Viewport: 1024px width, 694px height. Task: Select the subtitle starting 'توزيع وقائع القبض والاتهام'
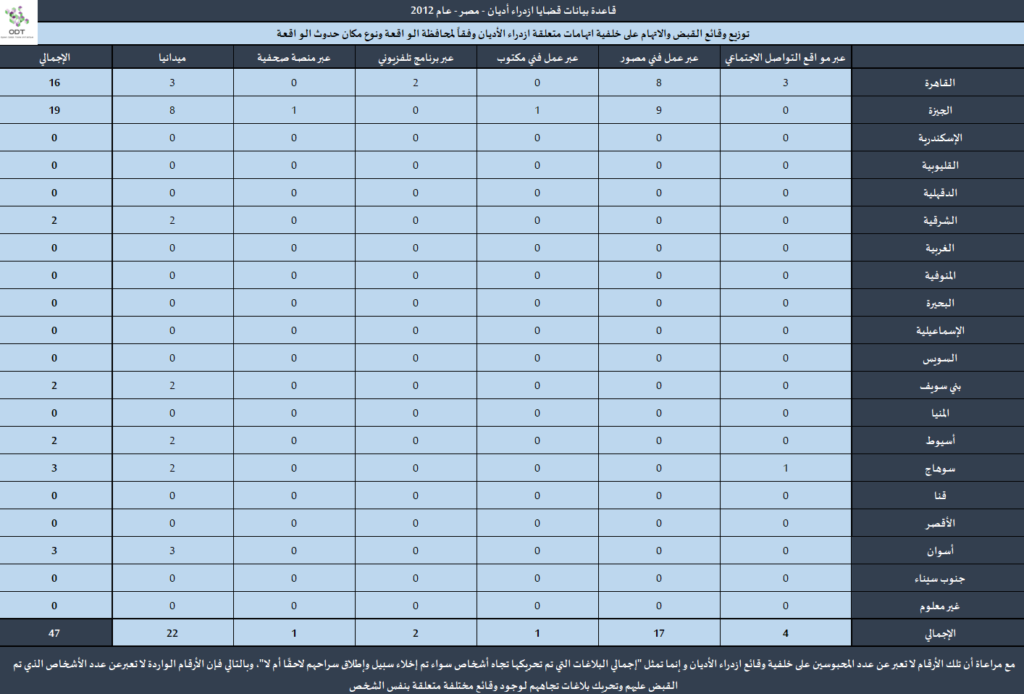point(513,33)
